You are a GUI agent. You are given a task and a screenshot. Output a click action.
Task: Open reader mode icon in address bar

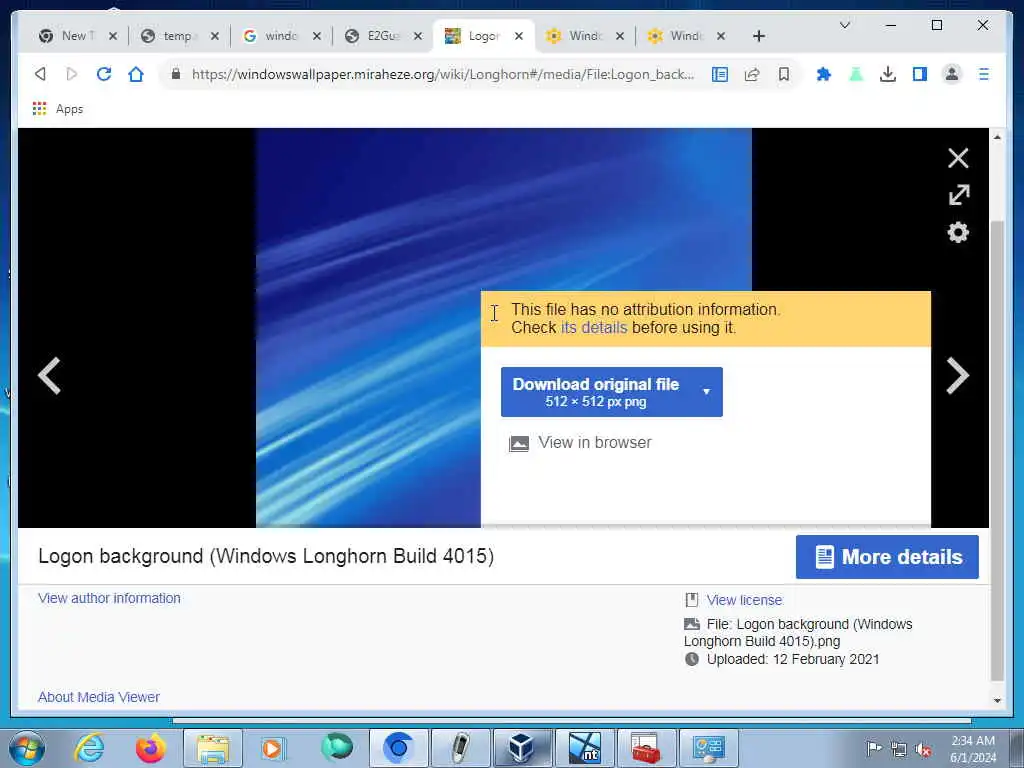click(720, 74)
